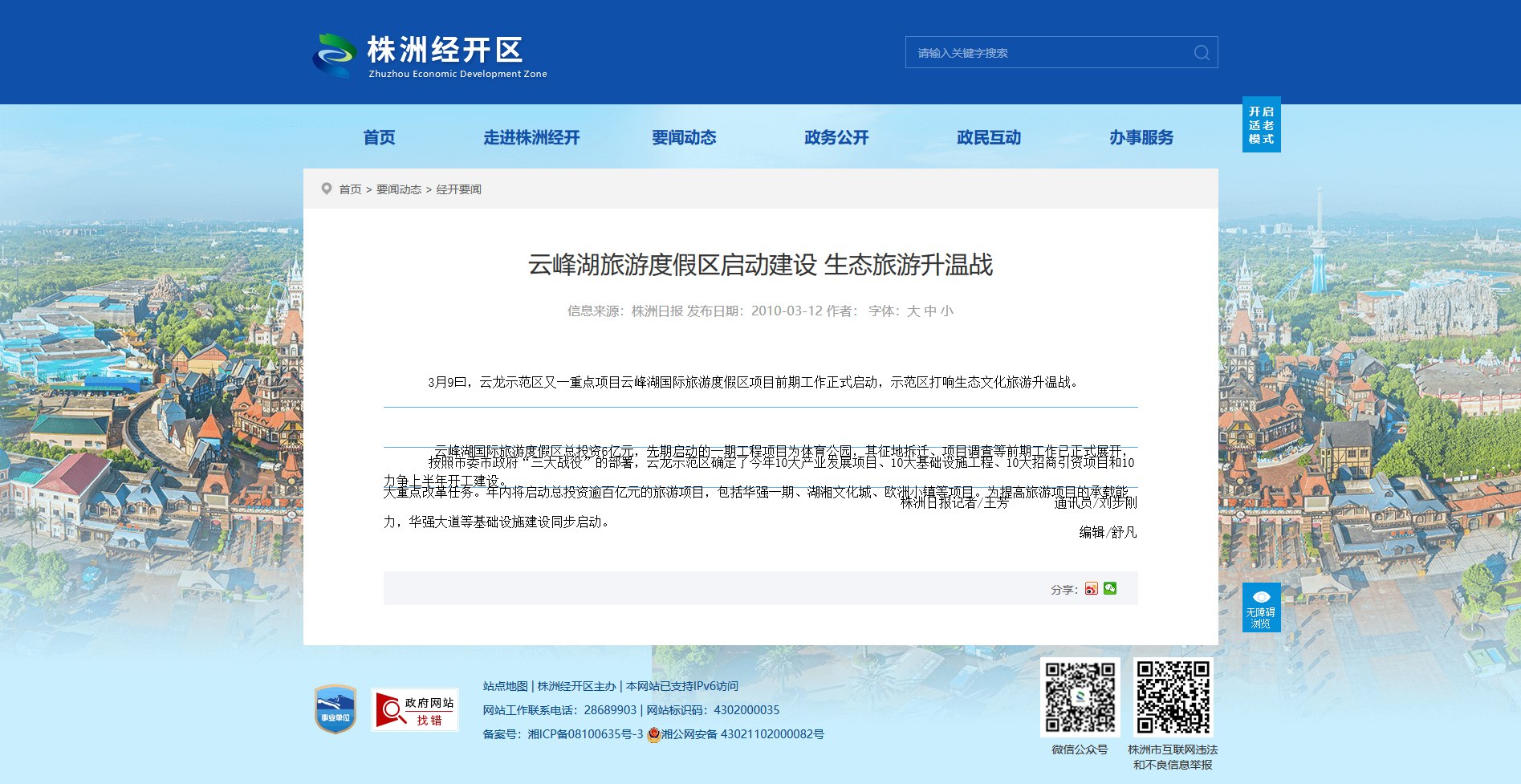Screen dimensions: 1521x784
Task: Open the 走进株洲经开 navigation menu
Action: pos(531,138)
